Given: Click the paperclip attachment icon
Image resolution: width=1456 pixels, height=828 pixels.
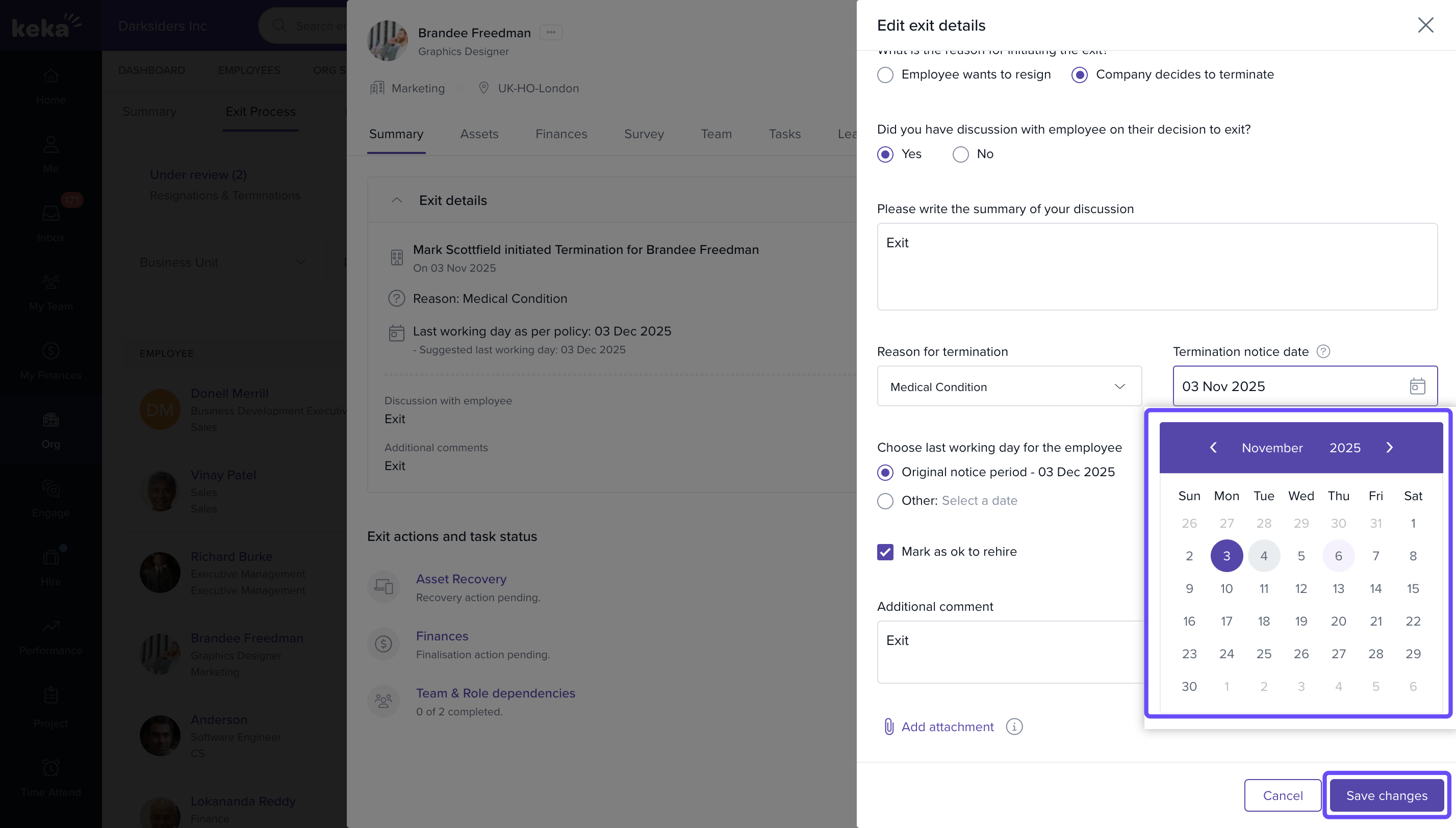Looking at the screenshot, I should click(x=888, y=726).
